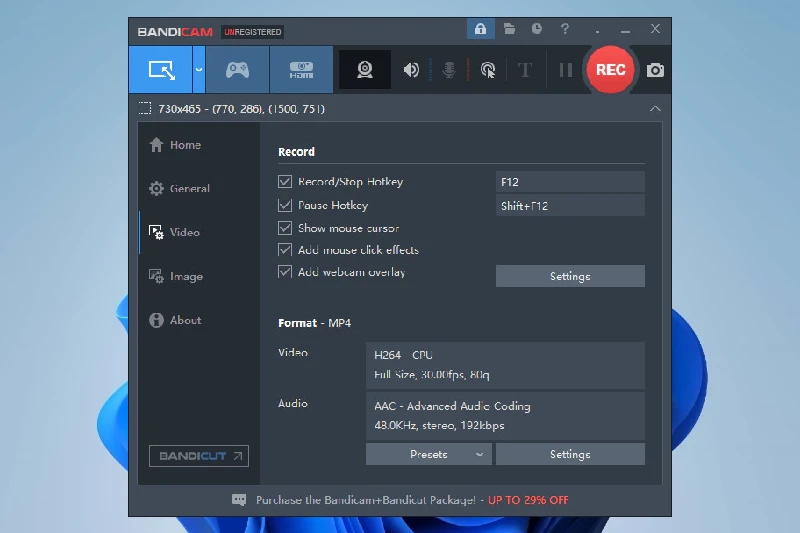Screen dimensions: 800x533
Task: Toggle the webcam overlay icon
Action: tap(365, 70)
